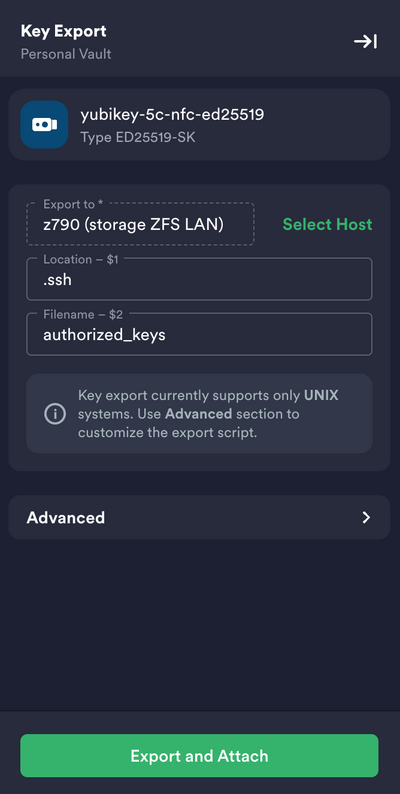400x794 pixels.
Task: Collapse the panel with the arrow-to-bar icon
Action: pos(365,41)
